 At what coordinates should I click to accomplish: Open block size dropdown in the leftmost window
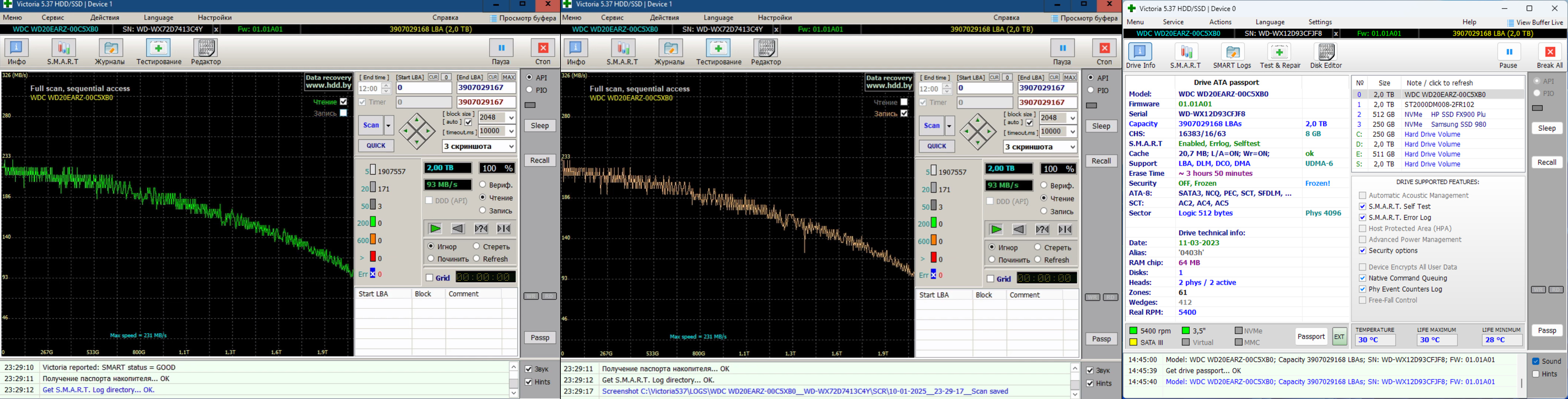(x=511, y=117)
